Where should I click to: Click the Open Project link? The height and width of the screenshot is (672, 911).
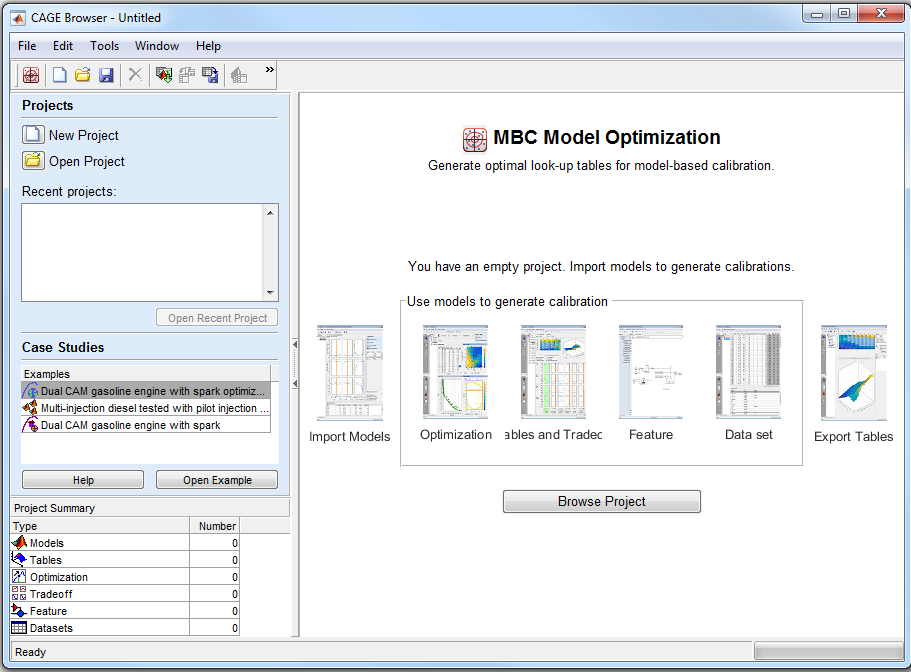tap(87, 161)
